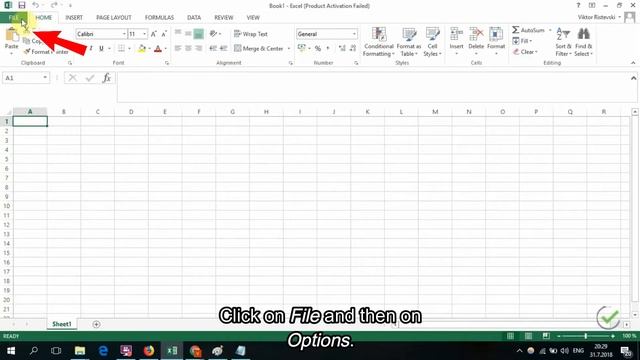The height and width of the screenshot is (360, 640).
Task: Switch to the Review tab
Action: (x=224, y=18)
